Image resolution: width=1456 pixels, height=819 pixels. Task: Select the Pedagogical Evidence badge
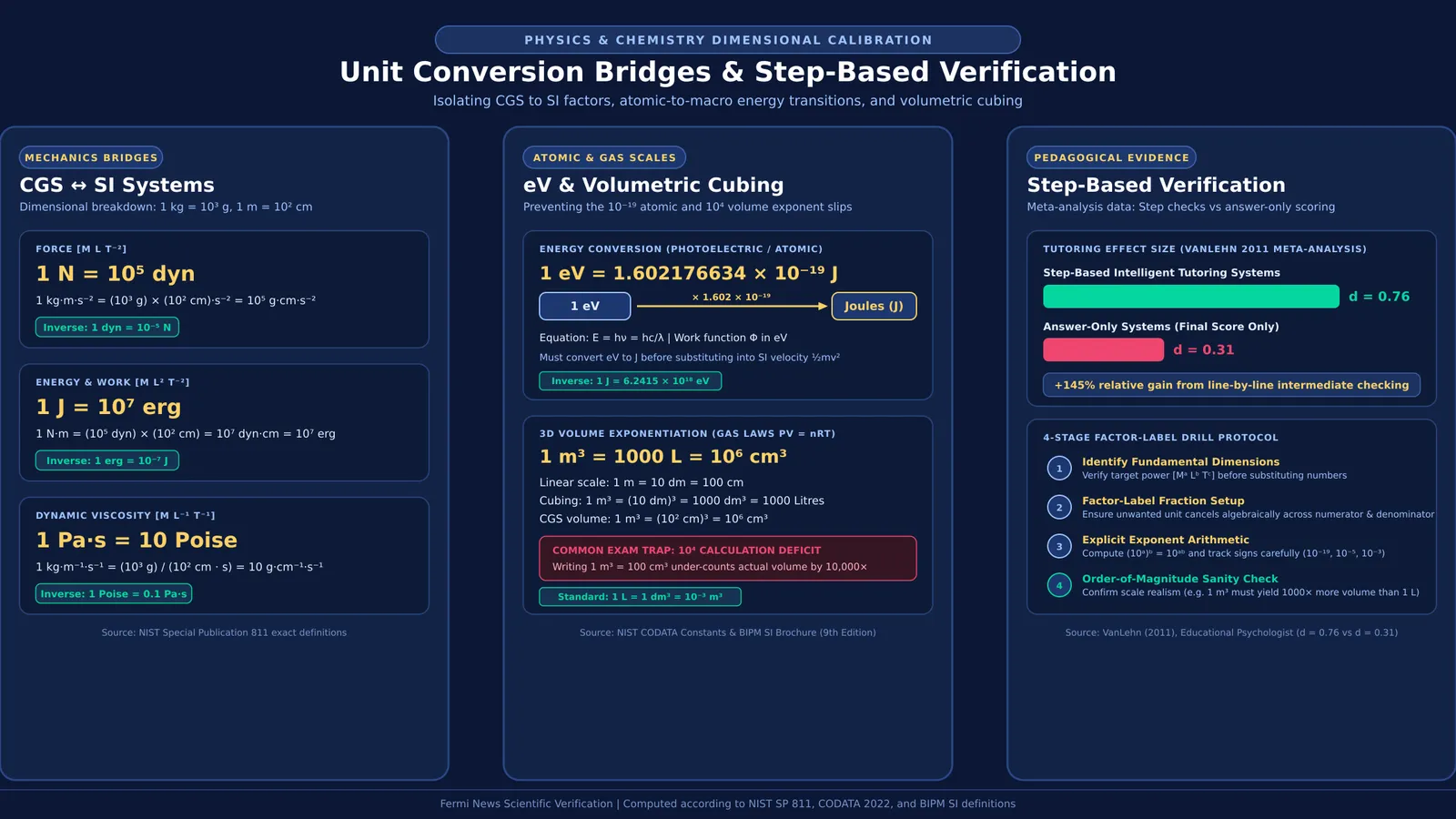point(1111,157)
